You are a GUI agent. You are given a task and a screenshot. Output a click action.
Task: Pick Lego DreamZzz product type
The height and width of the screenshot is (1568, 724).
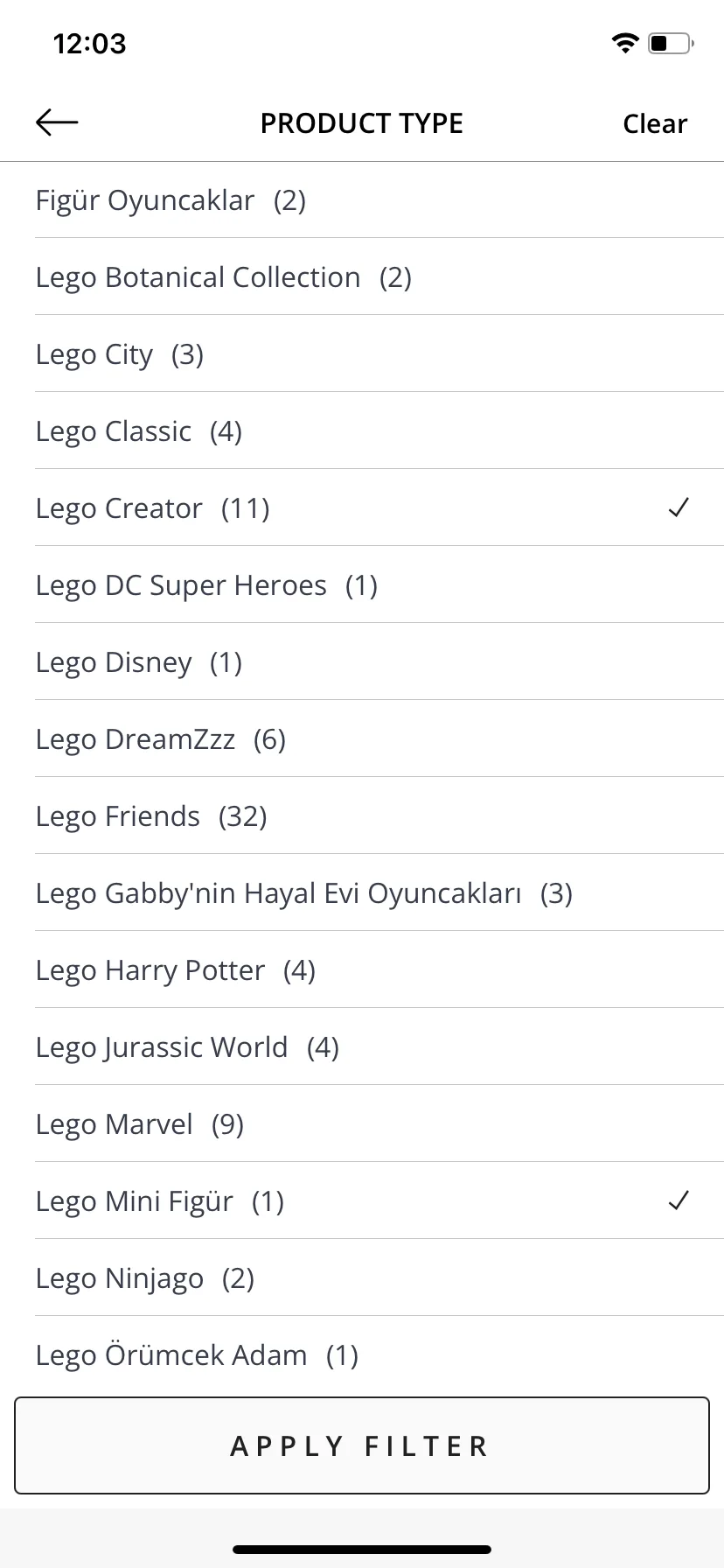(379, 738)
